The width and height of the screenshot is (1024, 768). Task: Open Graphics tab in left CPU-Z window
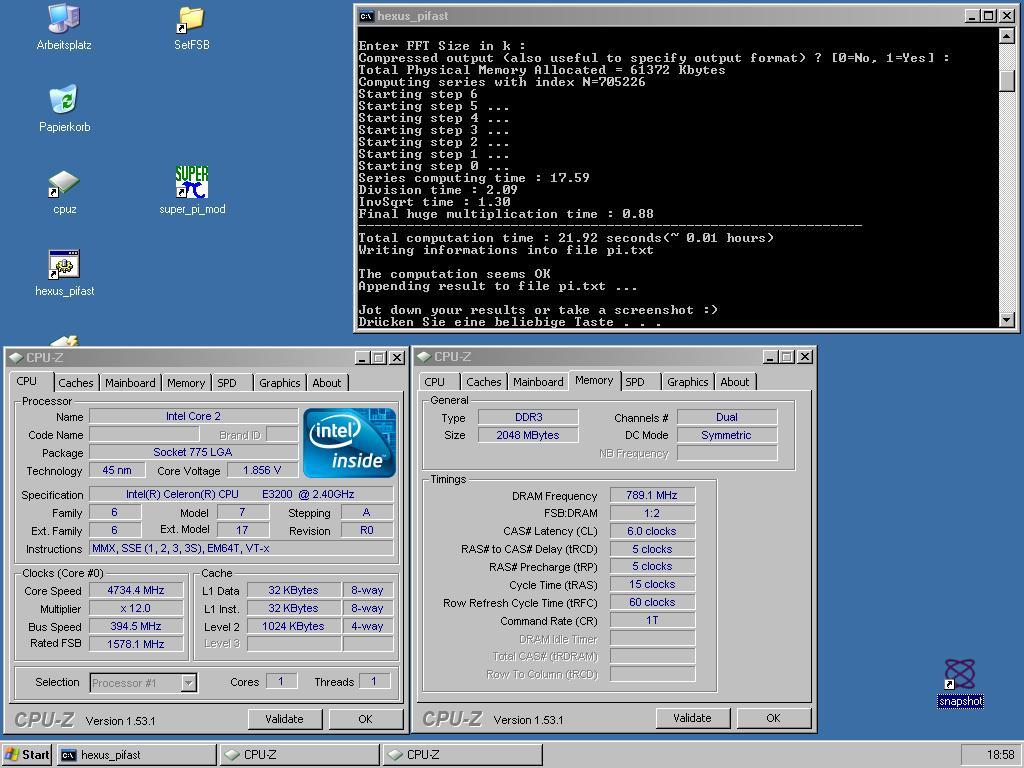tap(280, 383)
